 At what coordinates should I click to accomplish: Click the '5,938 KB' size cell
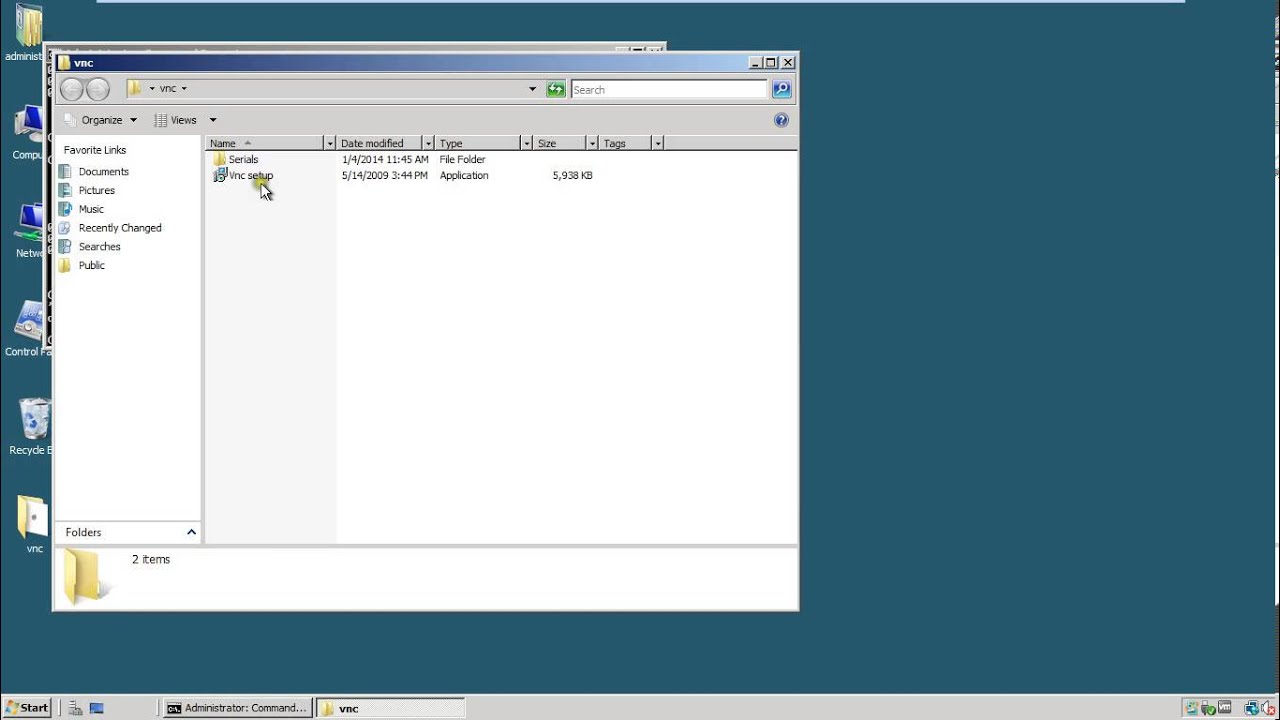[x=572, y=175]
